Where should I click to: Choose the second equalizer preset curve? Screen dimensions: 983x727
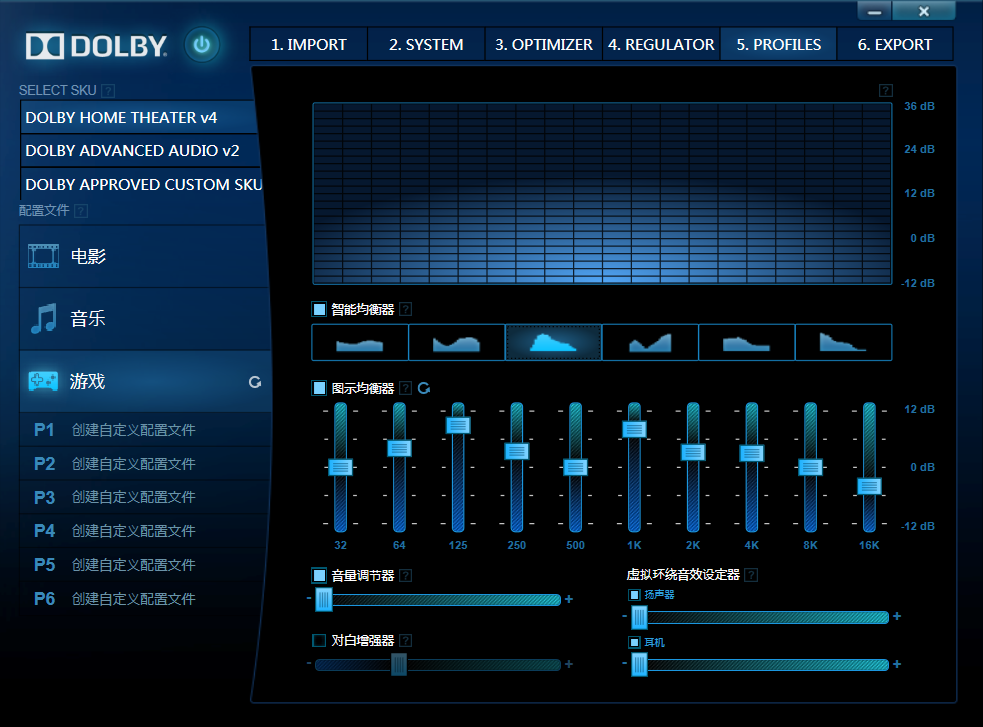tap(456, 342)
